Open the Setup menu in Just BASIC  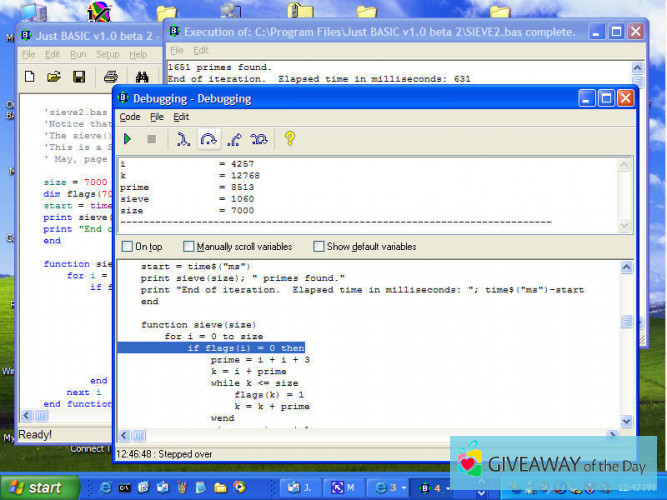click(107, 54)
